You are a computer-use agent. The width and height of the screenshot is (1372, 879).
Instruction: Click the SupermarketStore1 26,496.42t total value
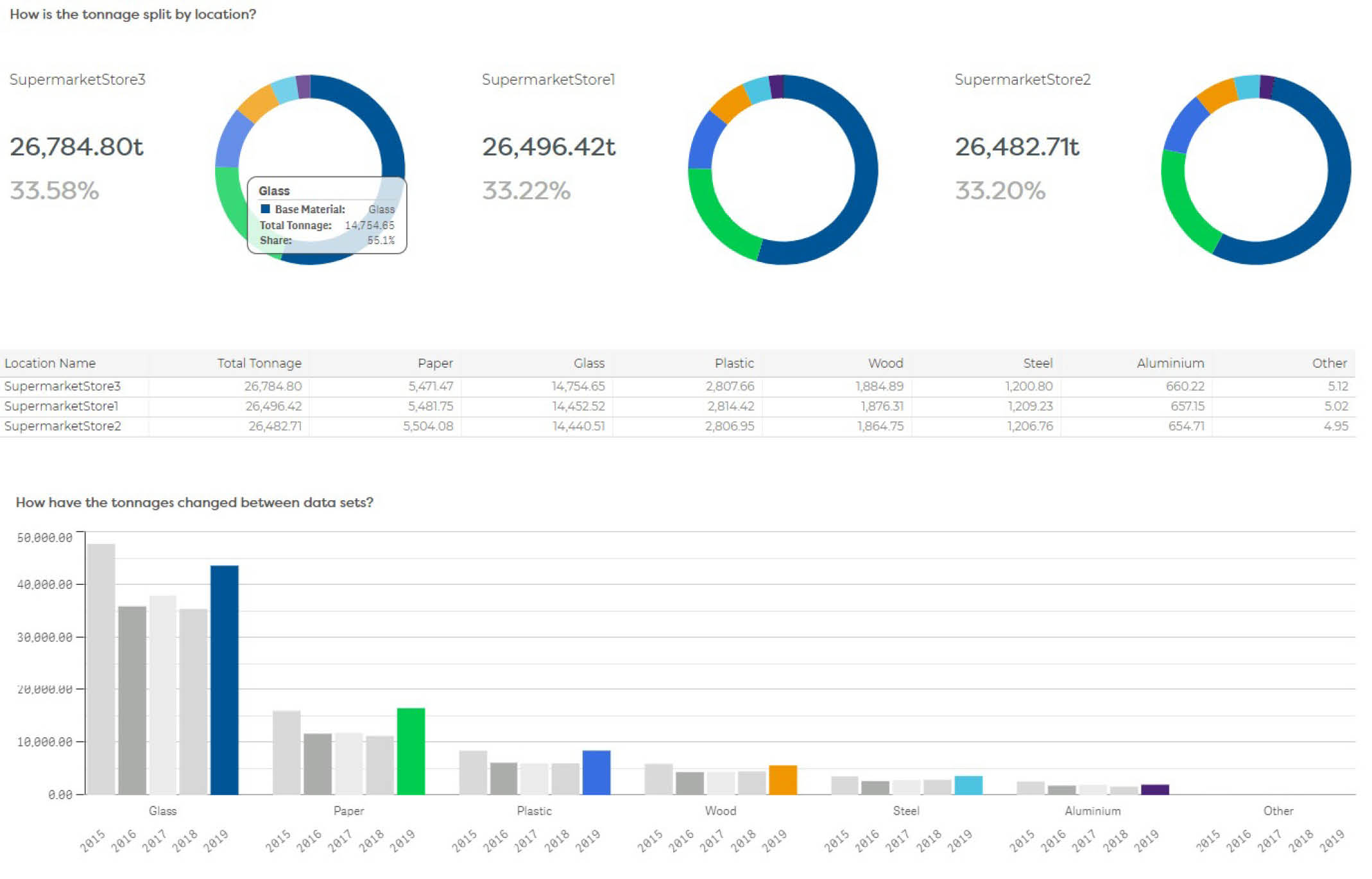coord(548,146)
